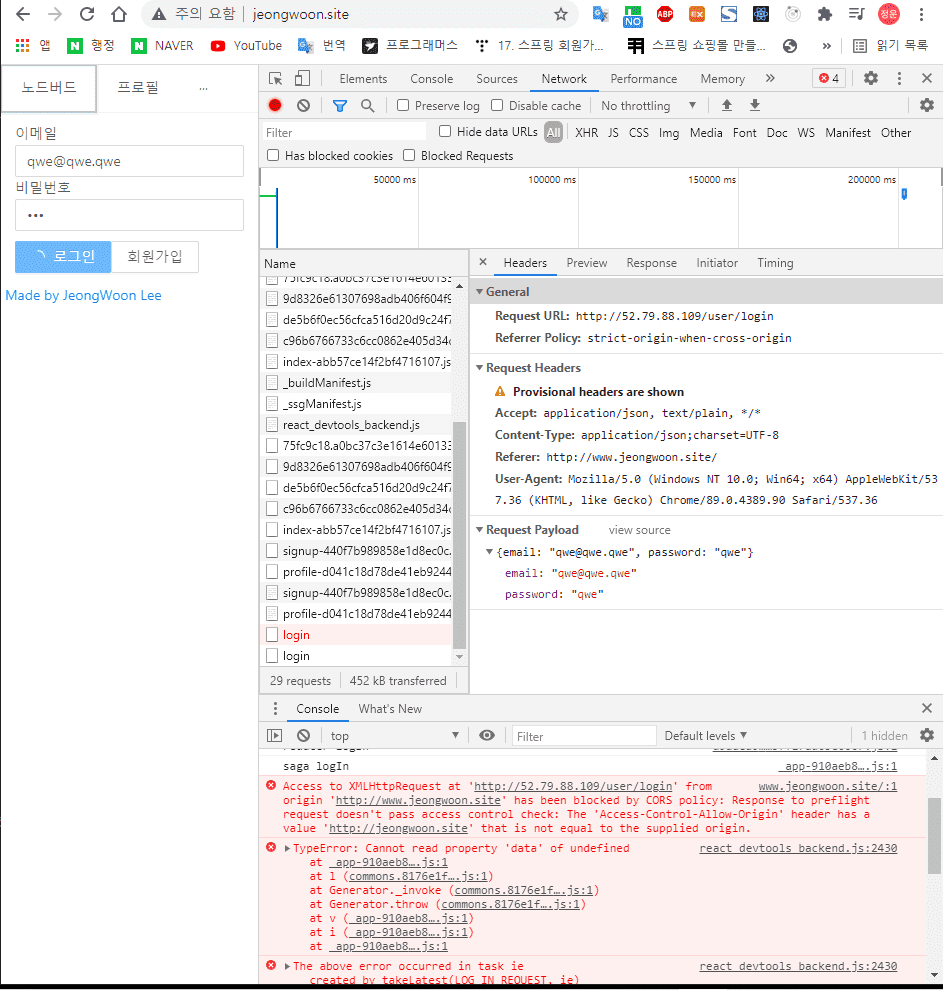Filter requests by JS type

tap(613, 133)
